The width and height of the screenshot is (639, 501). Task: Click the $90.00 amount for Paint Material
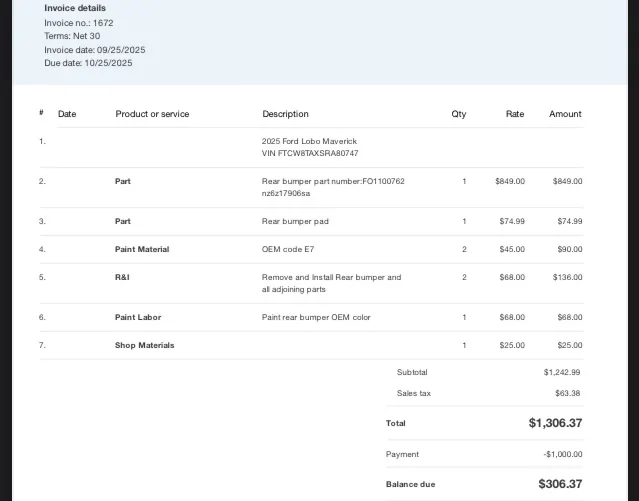point(570,249)
